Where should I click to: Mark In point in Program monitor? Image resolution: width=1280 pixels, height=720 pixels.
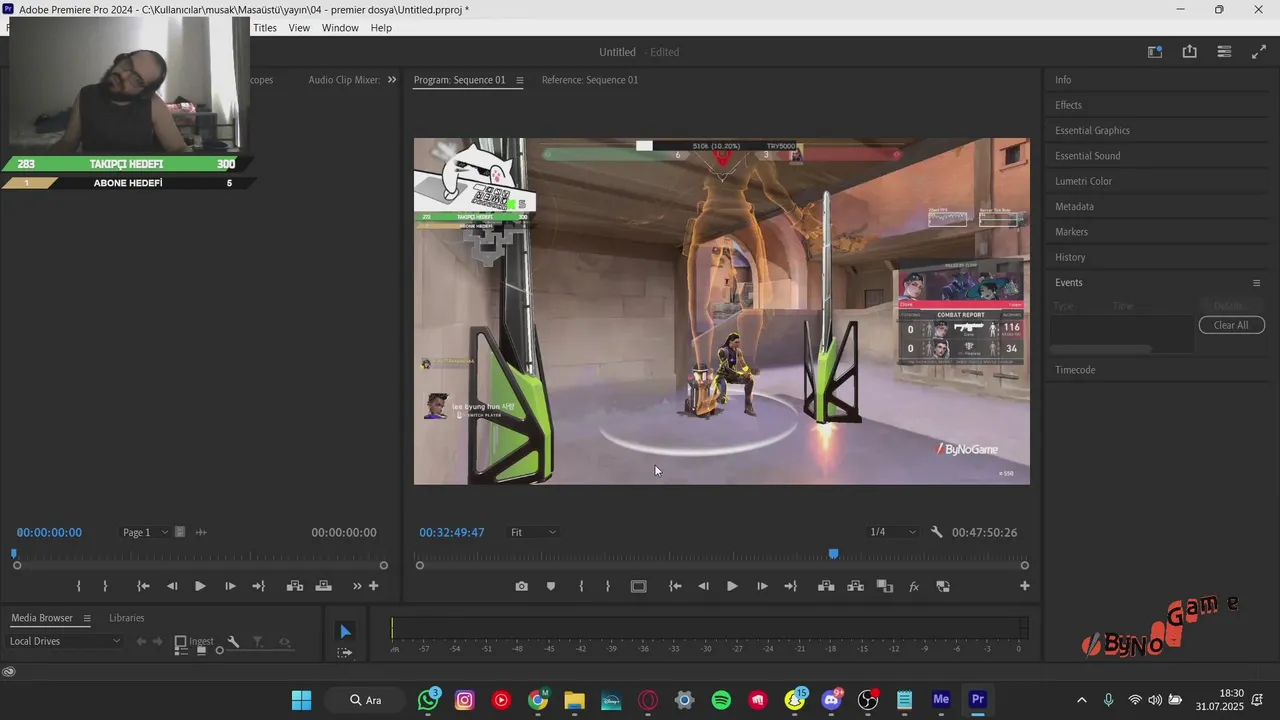coord(581,587)
